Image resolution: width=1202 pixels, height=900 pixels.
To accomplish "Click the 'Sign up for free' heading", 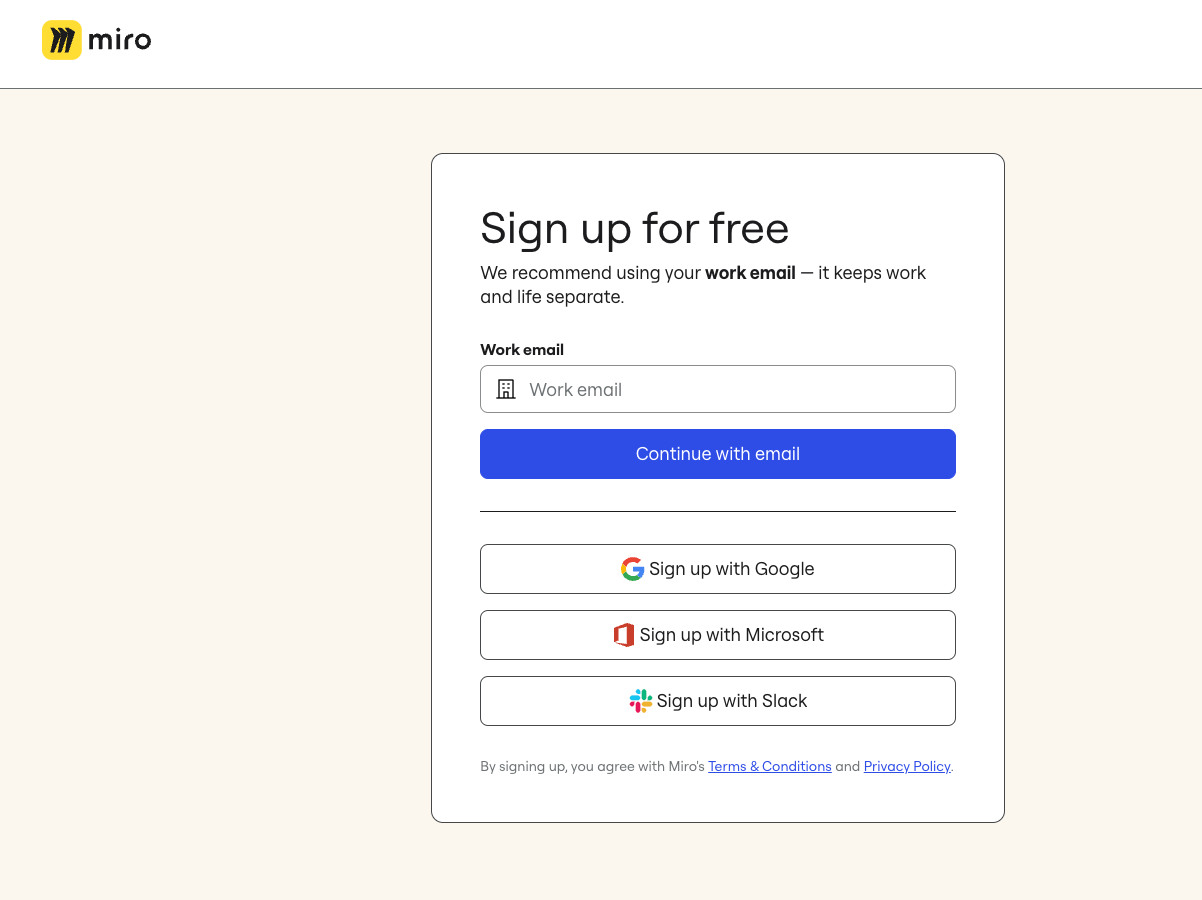I will (634, 228).
